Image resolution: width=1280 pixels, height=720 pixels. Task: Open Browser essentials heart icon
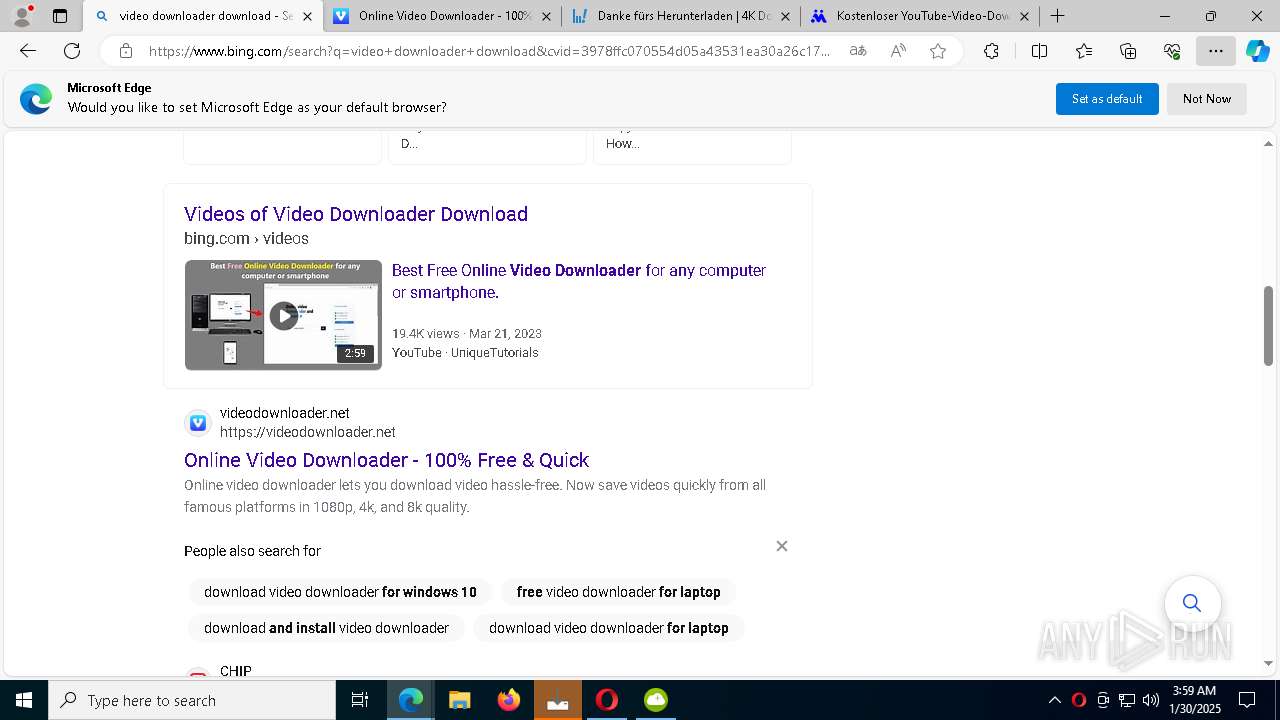[1172, 51]
